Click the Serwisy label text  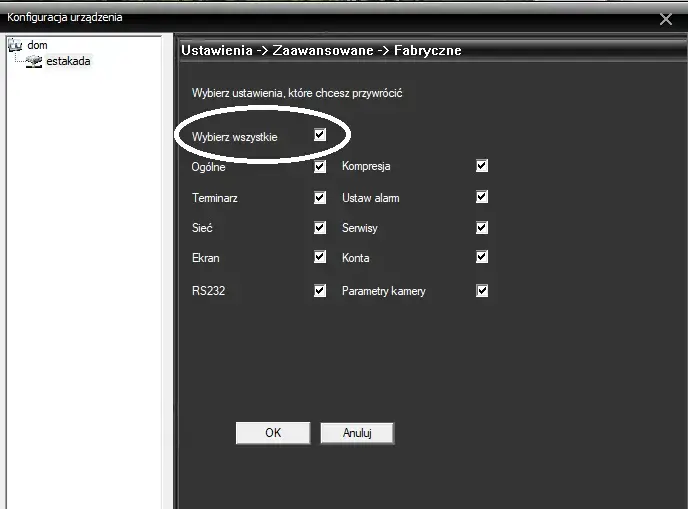click(x=359, y=228)
